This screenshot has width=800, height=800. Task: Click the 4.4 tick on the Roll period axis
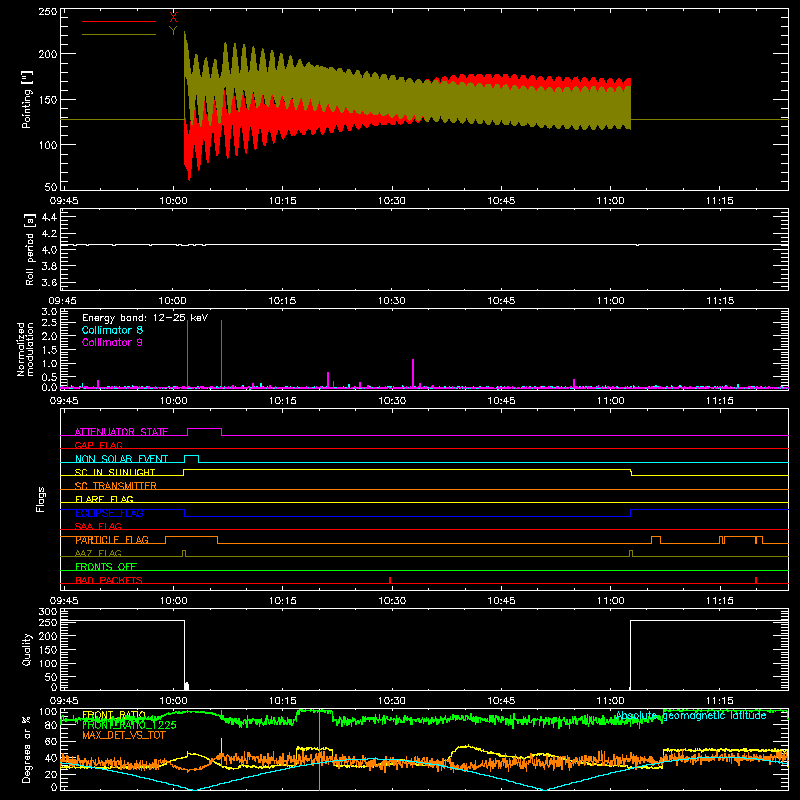pyautogui.click(x=49, y=218)
